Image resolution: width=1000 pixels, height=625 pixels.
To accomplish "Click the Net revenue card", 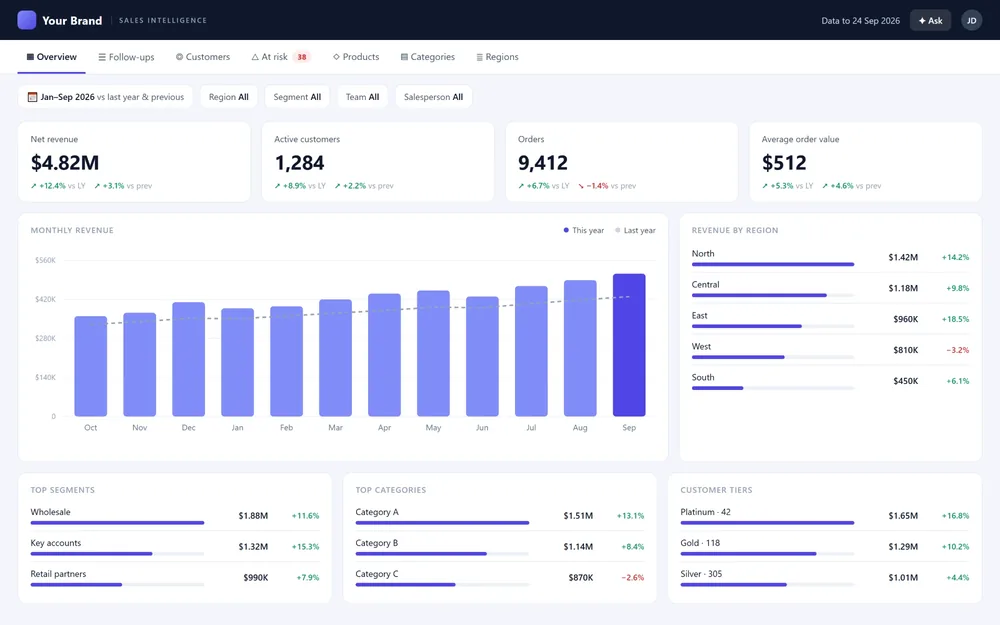I will (134, 162).
